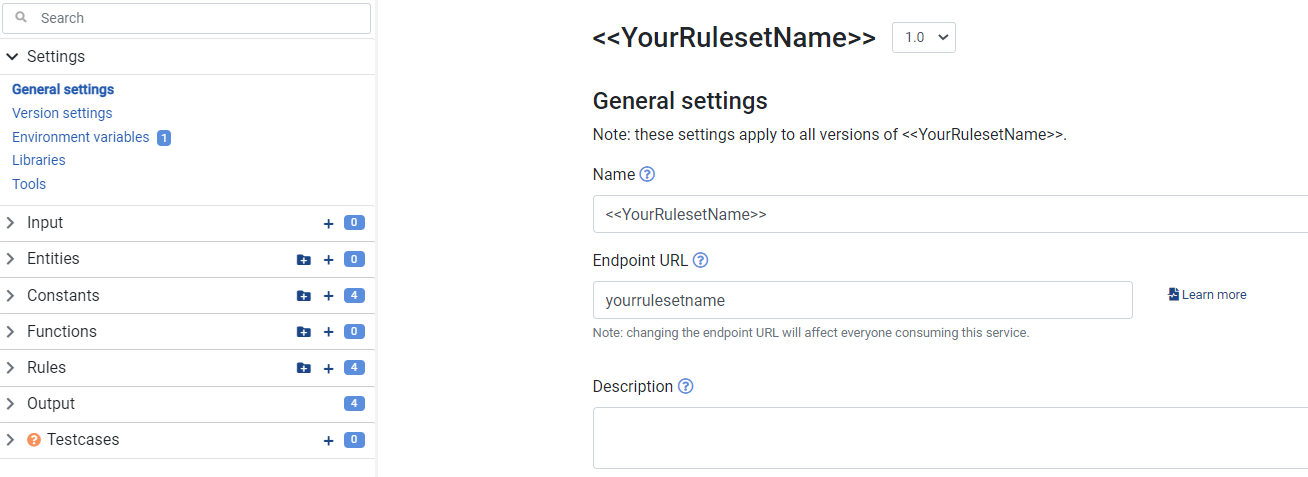Click the add folder icon for Entities
1308x477 pixels.
[304, 260]
